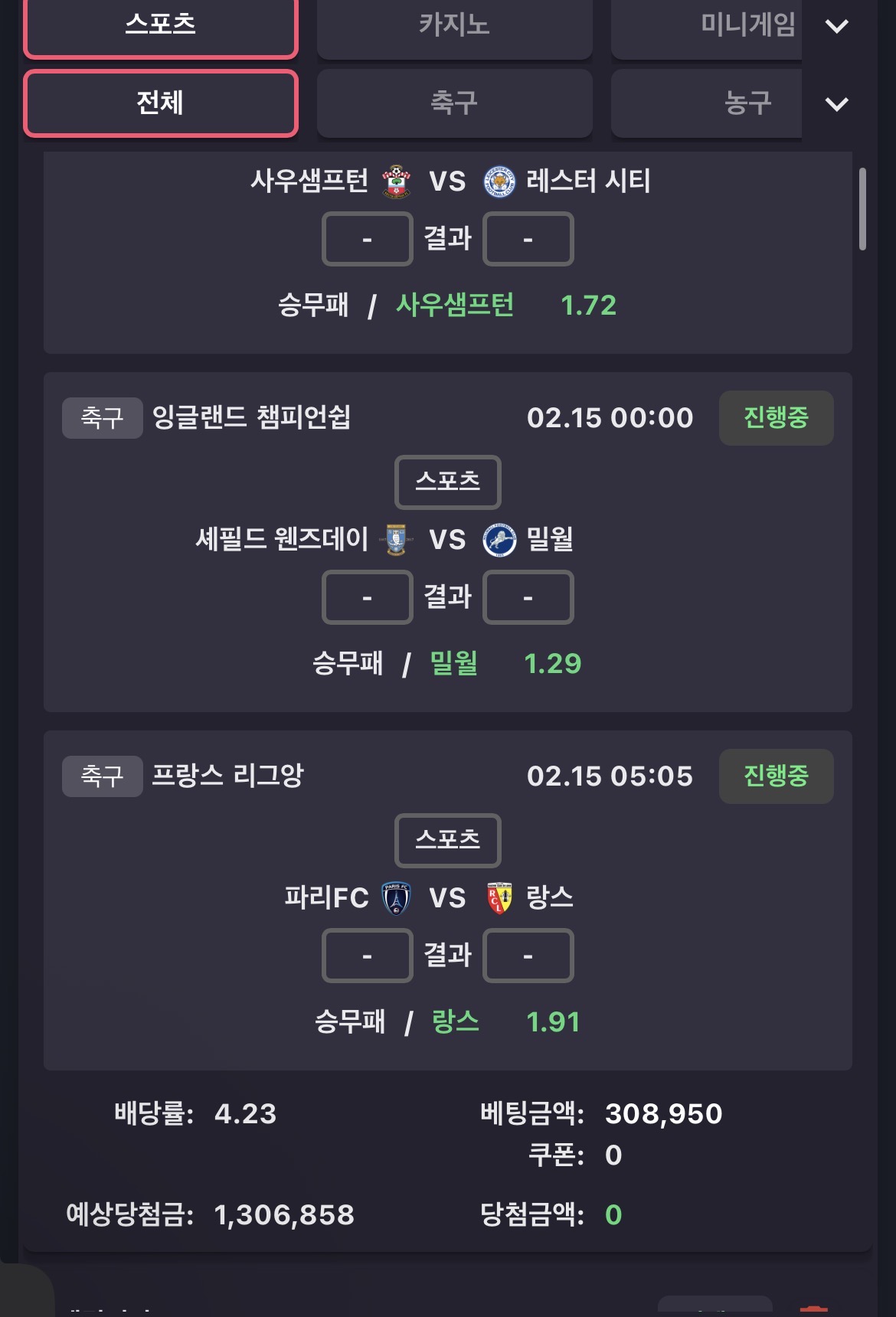Select the 스포츠 main tab
Image resolution: width=896 pixels, height=1317 pixels.
[x=161, y=26]
